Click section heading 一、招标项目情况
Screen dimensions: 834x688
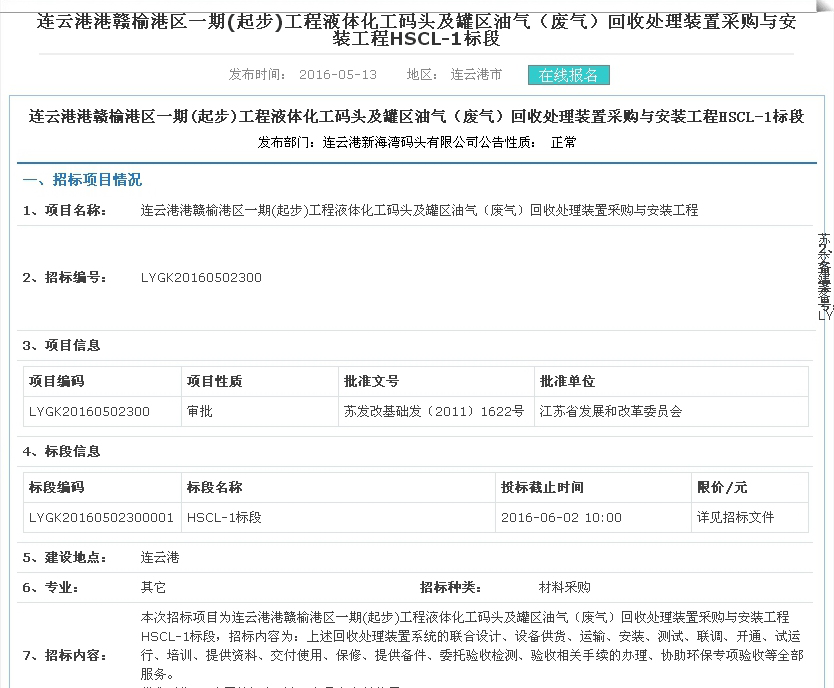(82, 180)
